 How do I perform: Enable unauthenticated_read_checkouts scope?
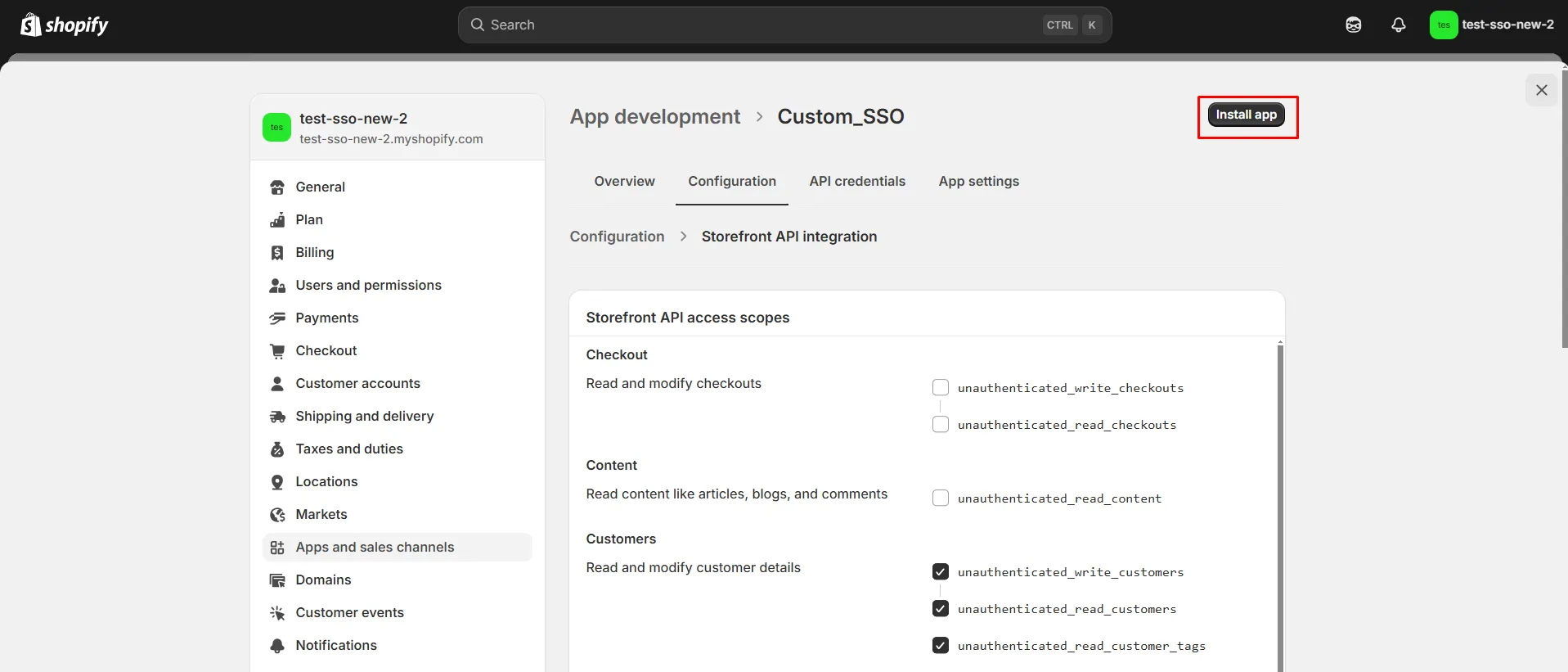point(941,424)
